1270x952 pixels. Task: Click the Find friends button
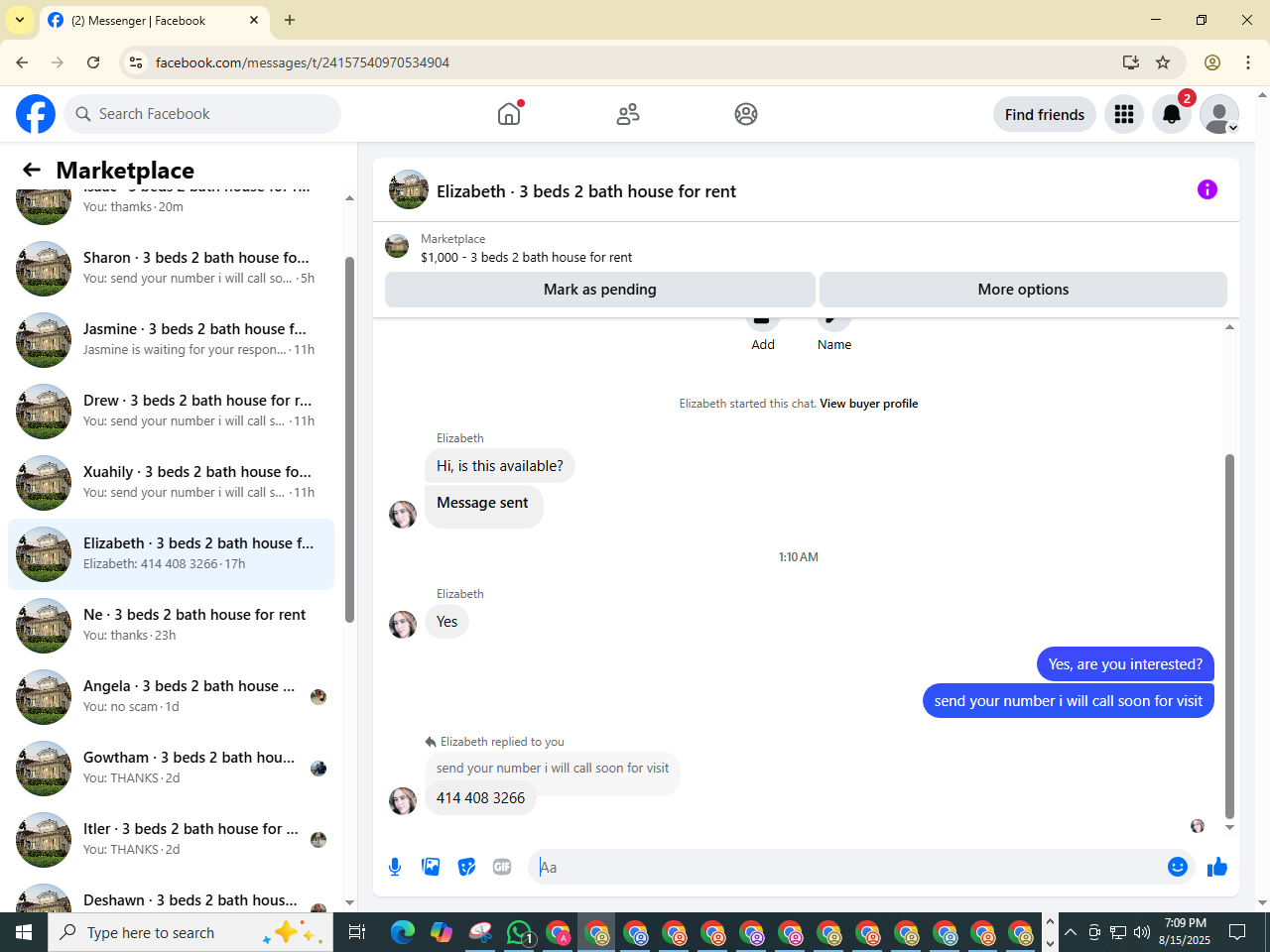point(1045,114)
